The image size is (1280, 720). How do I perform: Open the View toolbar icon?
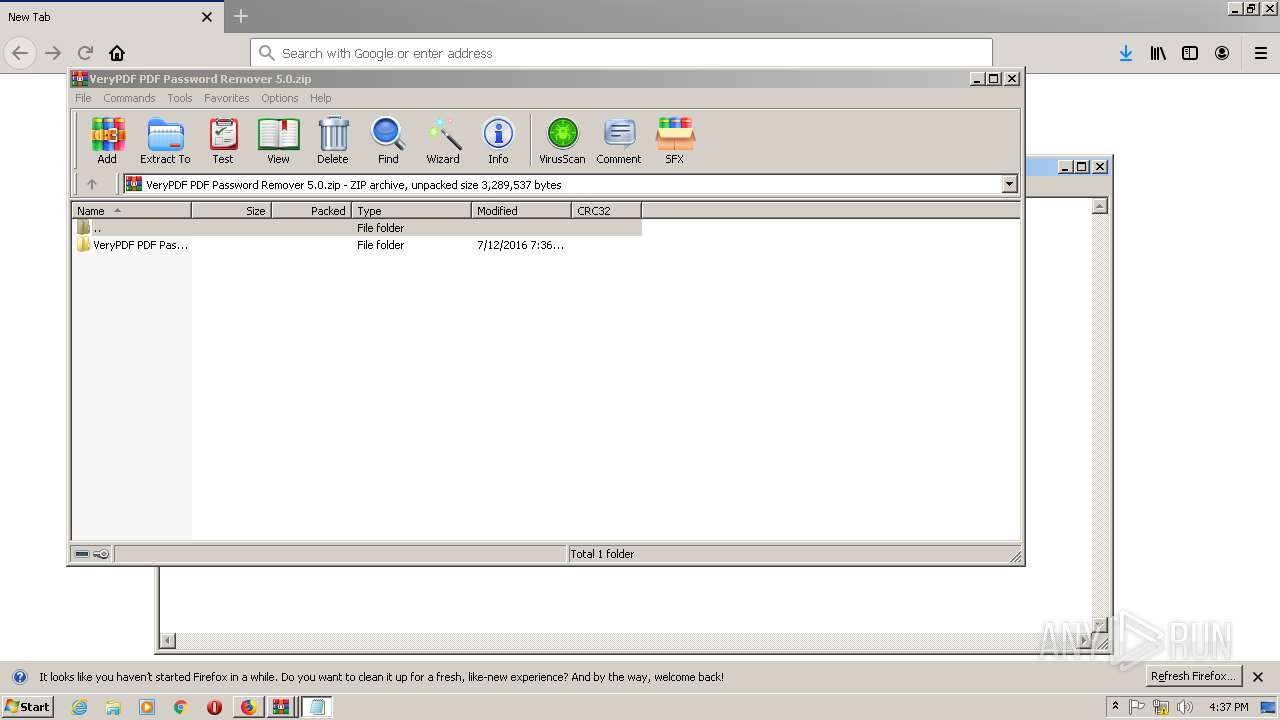tap(278, 140)
